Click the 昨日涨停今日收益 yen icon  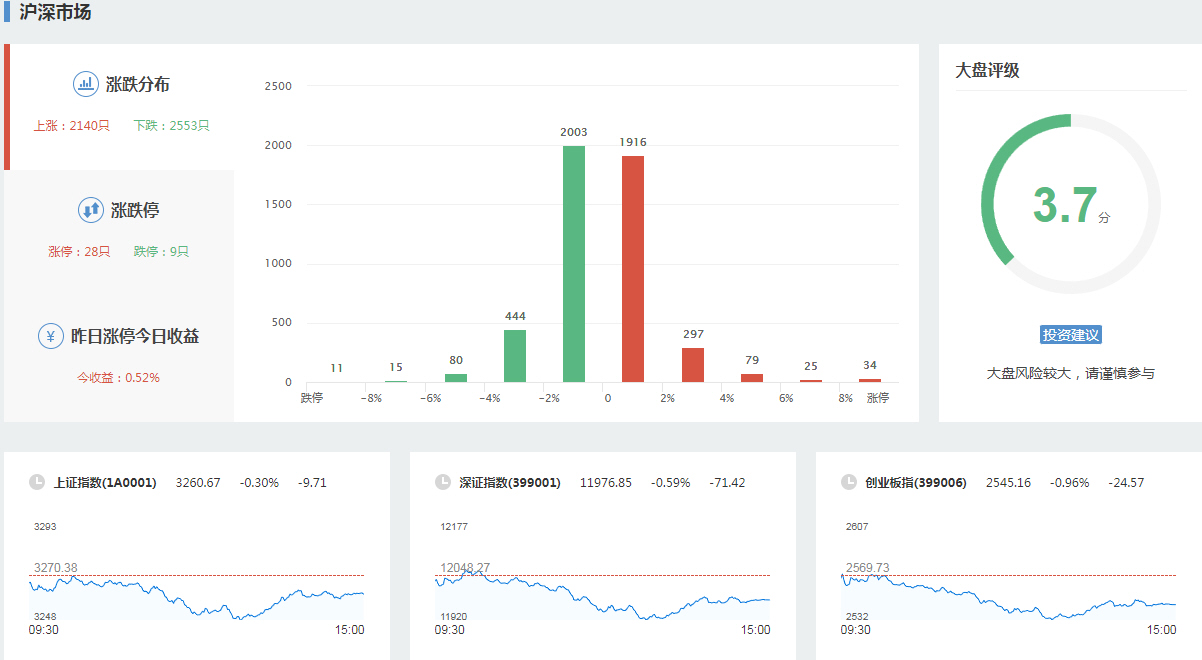51,336
